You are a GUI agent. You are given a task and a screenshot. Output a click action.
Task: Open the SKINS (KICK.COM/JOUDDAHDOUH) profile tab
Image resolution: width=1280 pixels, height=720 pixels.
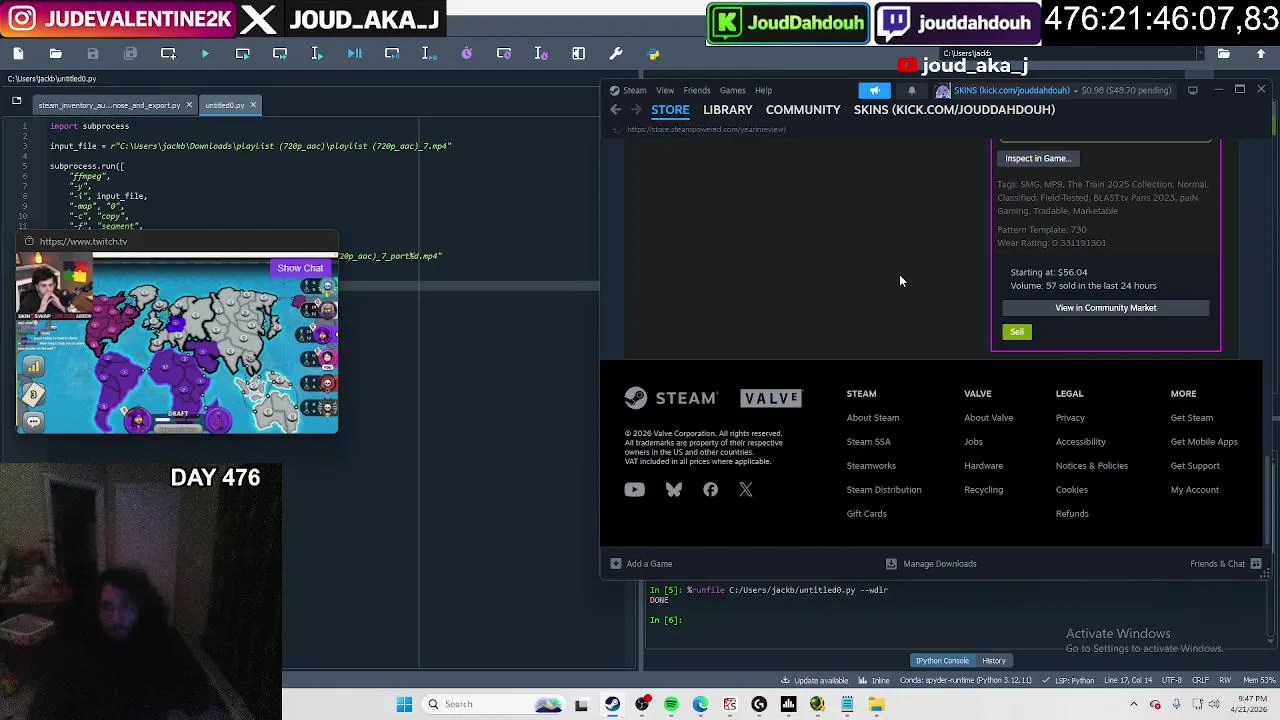click(954, 110)
